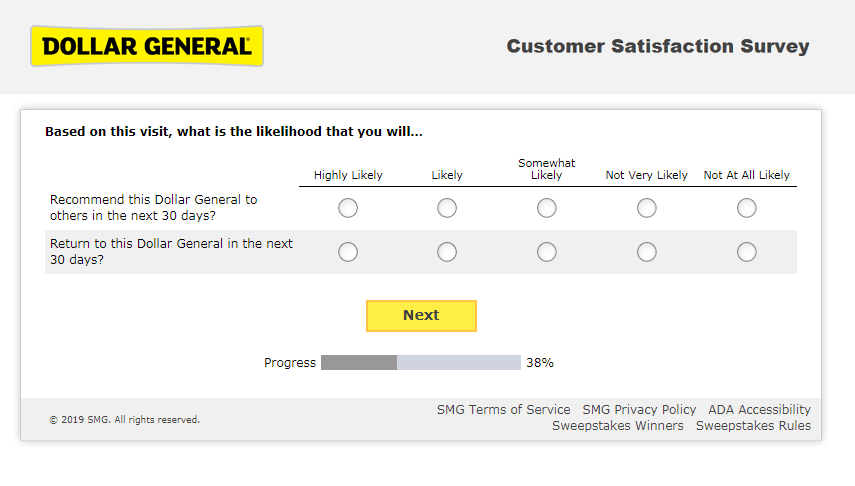The height and width of the screenshot is (486, 855).
Task: Click the Recommend this Dollar General question text
Action: coord(154,207)
